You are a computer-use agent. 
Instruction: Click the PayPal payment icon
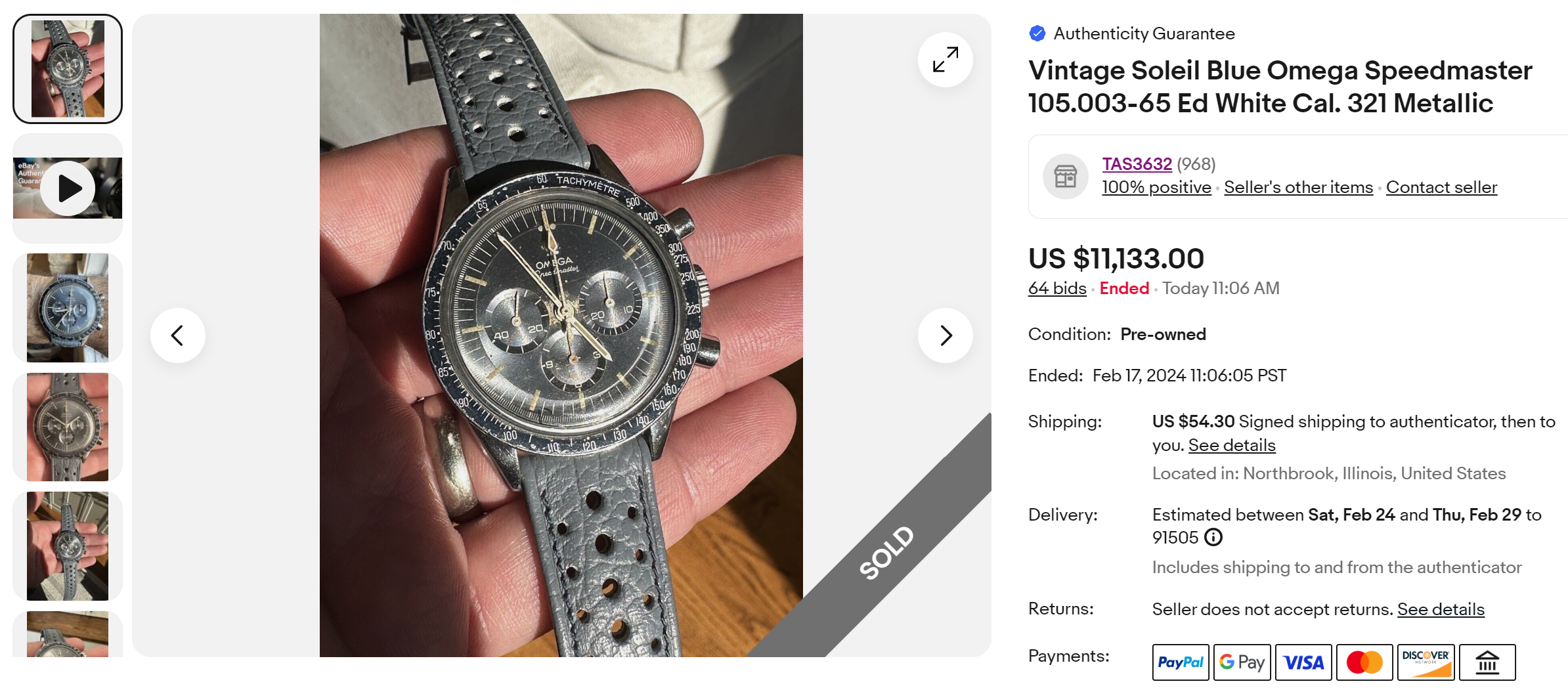[x=1180, y=662]
